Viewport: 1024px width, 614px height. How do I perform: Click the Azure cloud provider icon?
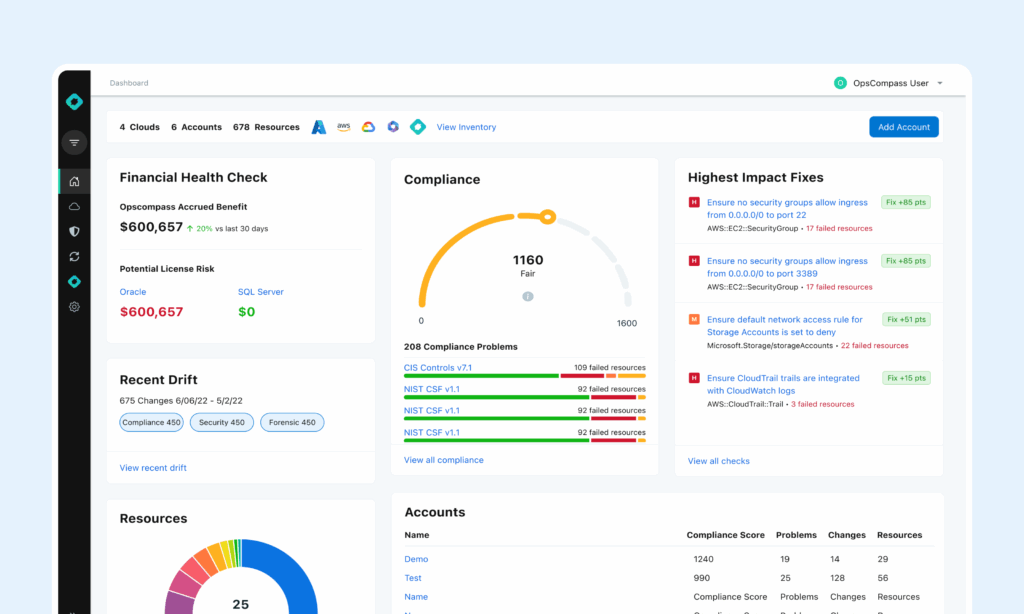tap(319, 127)
